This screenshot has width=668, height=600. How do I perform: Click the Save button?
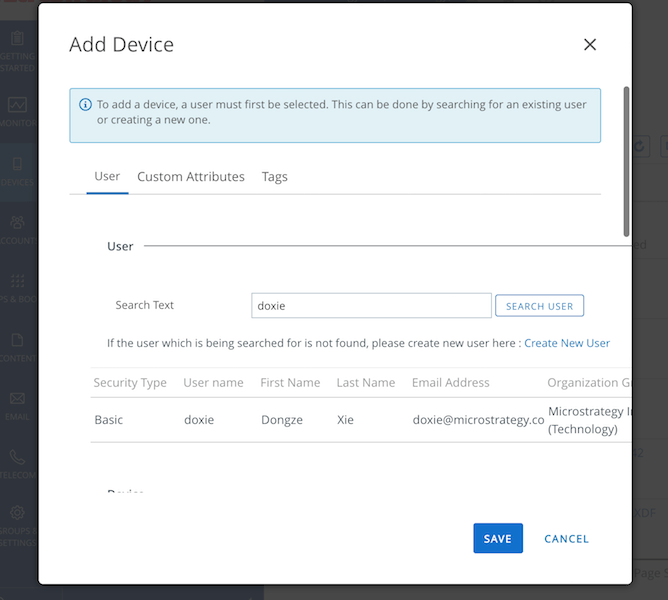(497, 539)
